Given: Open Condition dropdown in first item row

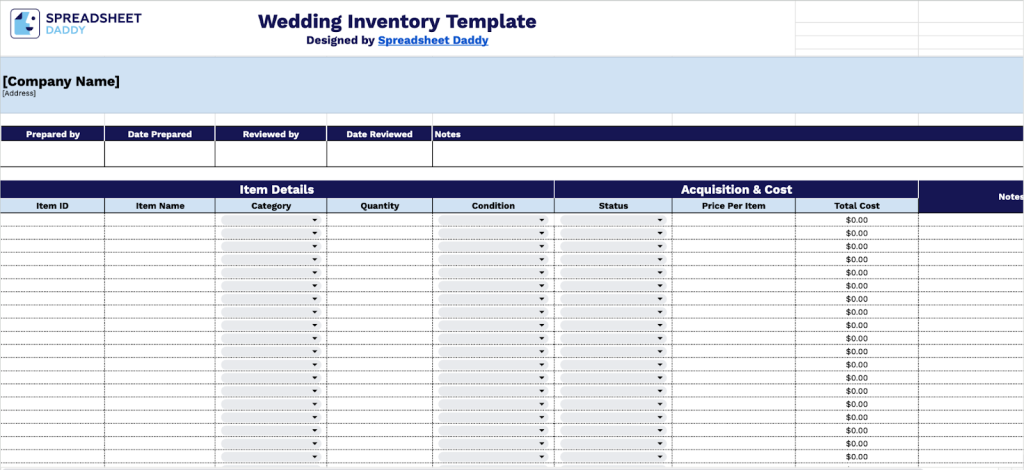Looking at the screenshot, I should pos(542,220).
